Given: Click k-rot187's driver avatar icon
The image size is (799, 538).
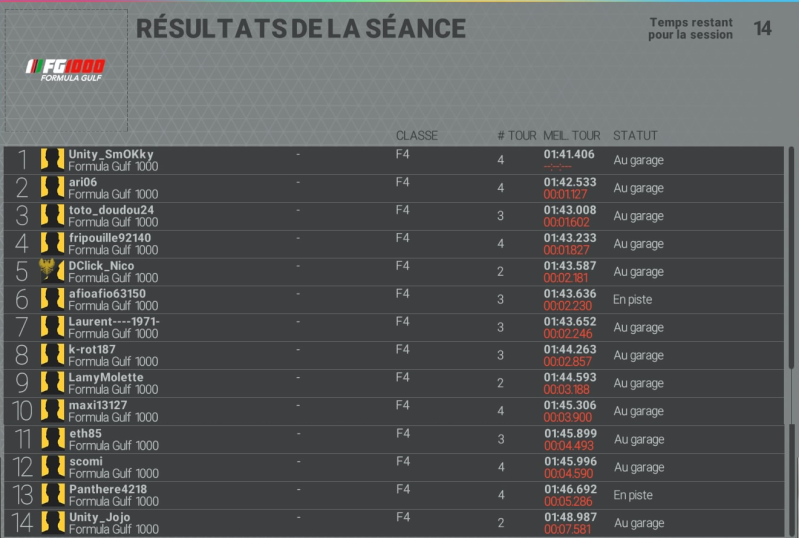Looking at the screenshot, I should click(x=52, y=355).
